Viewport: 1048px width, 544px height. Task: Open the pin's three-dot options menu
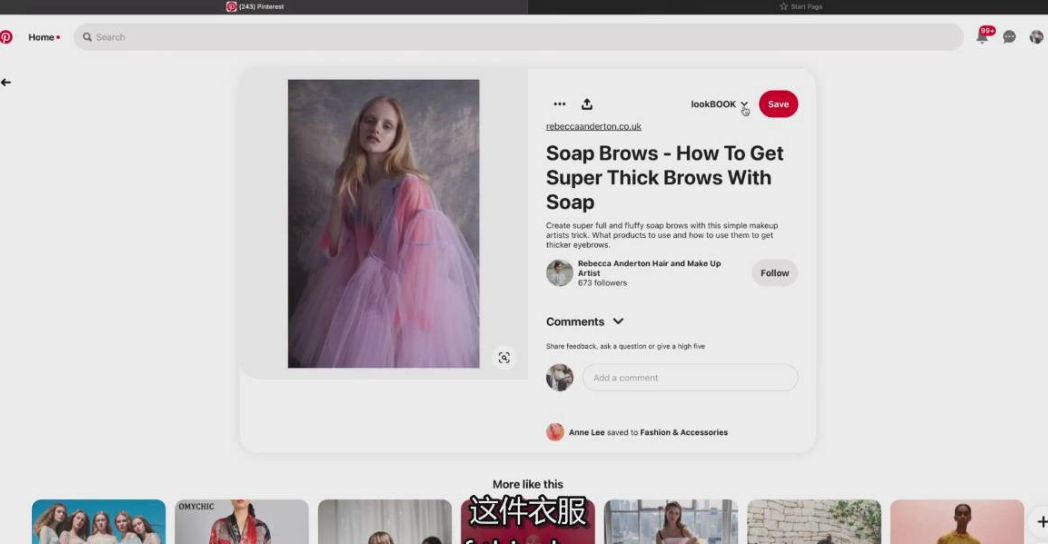tap(559, 104)
